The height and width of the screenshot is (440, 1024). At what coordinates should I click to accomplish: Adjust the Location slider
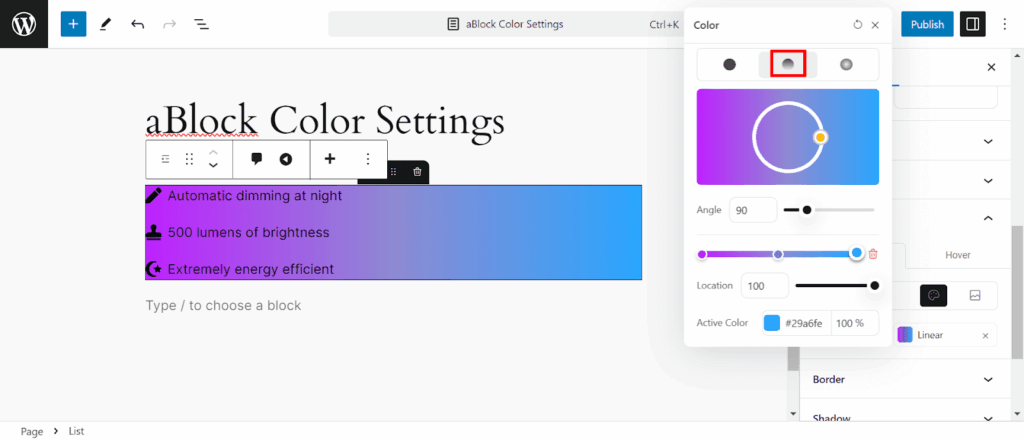[837, 285]
